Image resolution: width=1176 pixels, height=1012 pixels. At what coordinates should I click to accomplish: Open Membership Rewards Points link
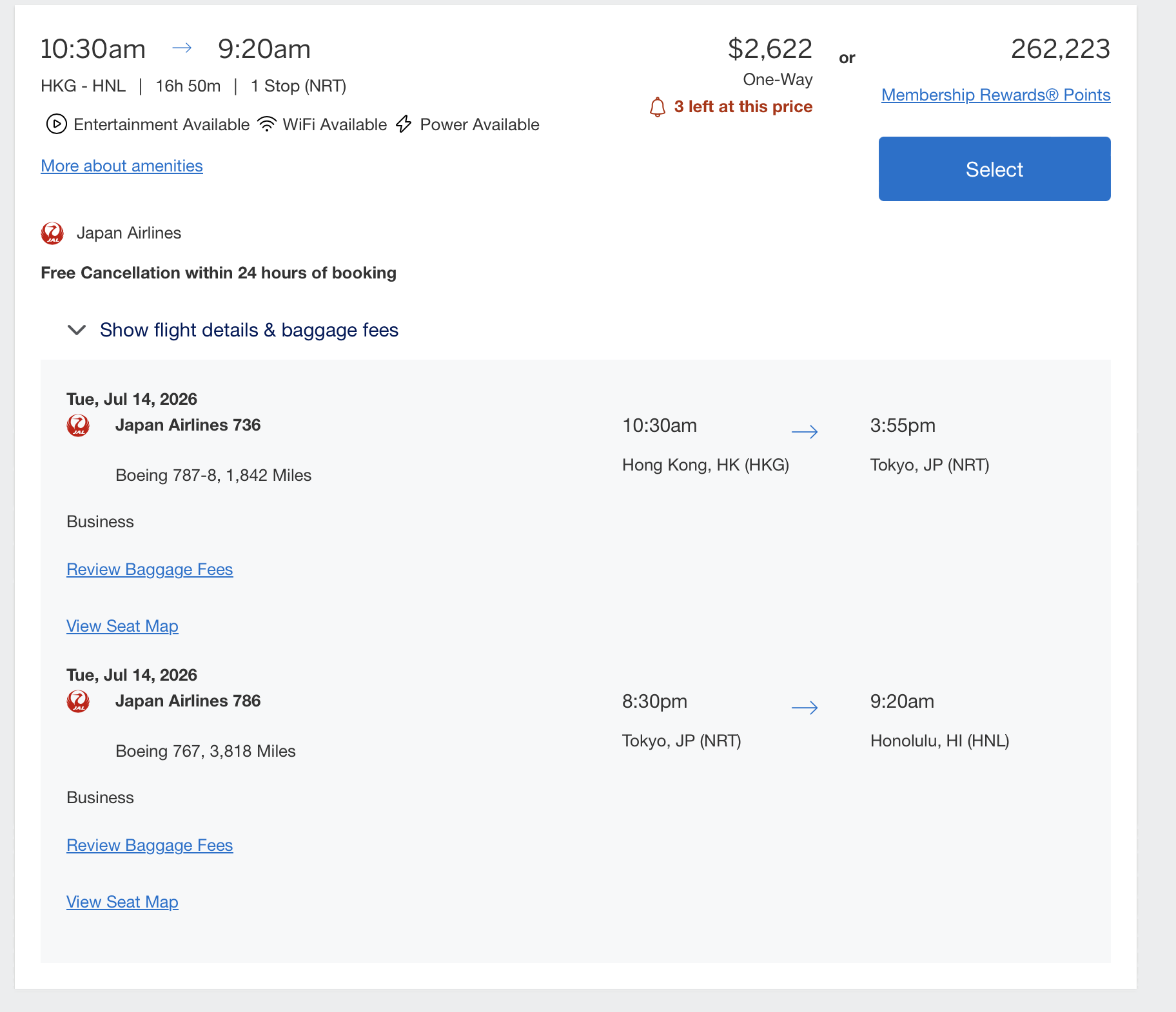coord(995,95)
